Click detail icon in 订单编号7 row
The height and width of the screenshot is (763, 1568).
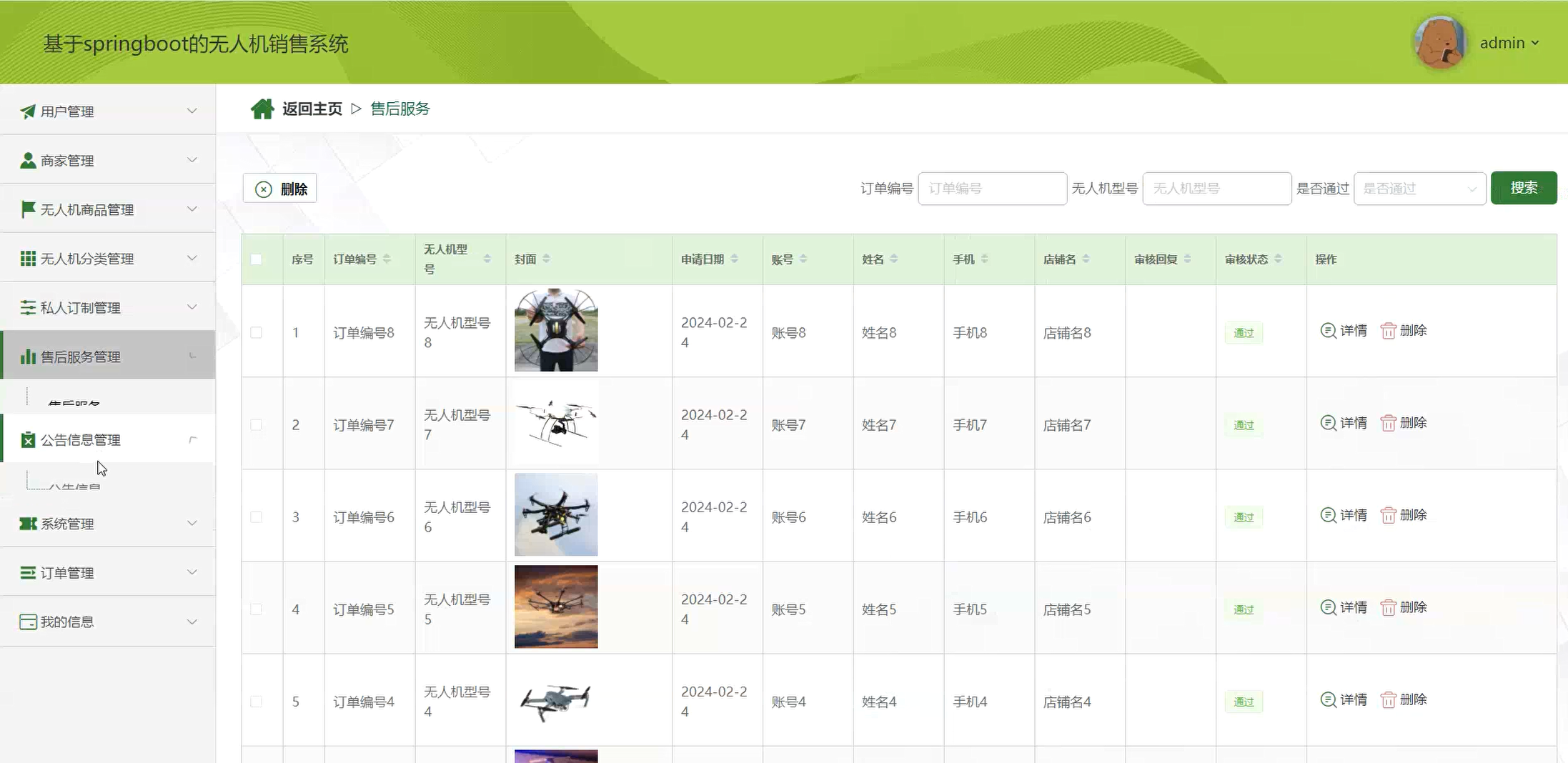[1328, 423]
